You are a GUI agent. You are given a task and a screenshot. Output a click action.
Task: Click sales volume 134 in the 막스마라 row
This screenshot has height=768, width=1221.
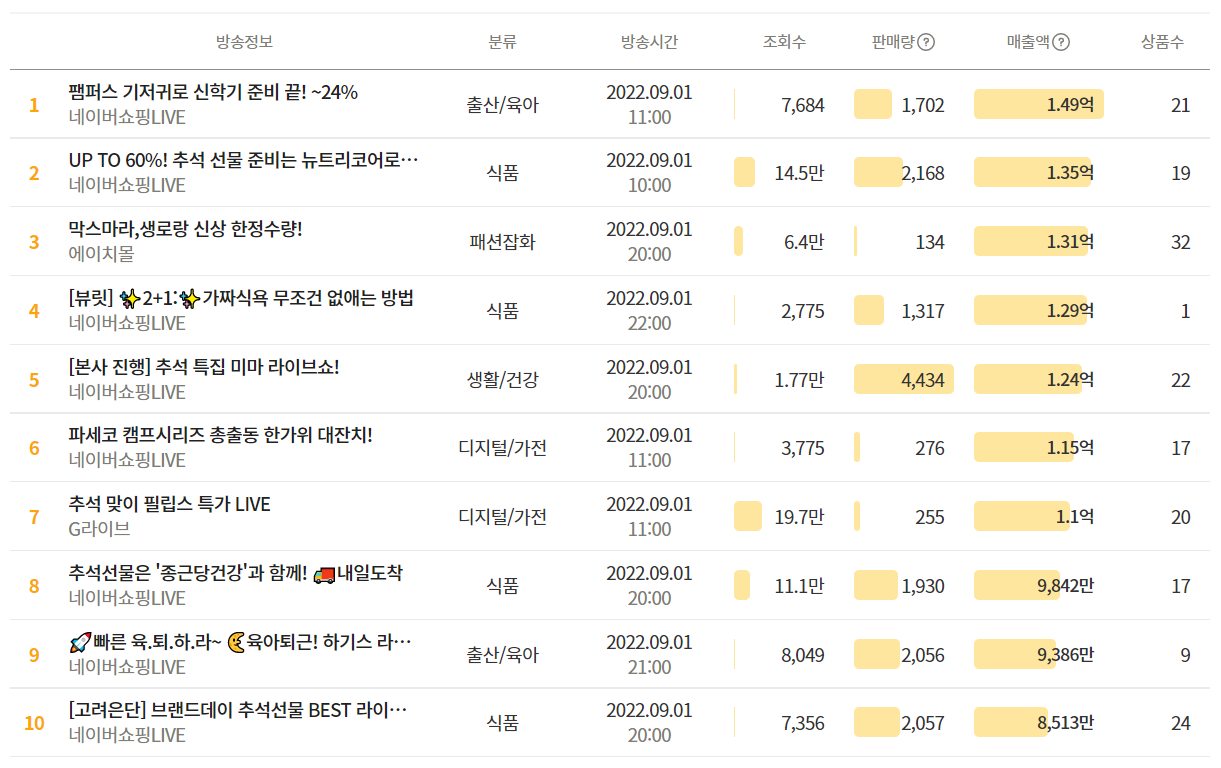coord(930,242)
